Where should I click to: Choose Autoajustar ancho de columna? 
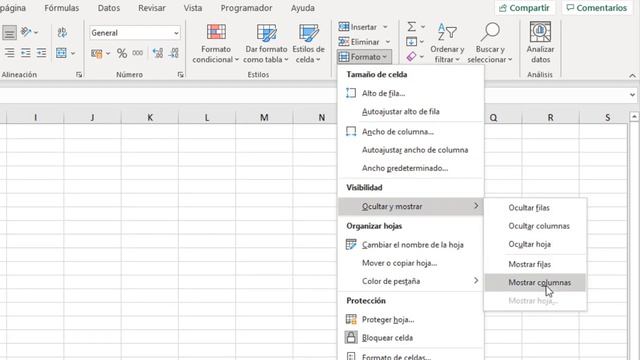[411, 150]
